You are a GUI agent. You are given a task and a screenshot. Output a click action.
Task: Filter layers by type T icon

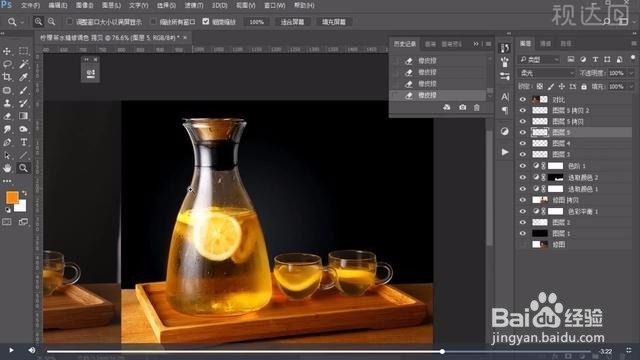click(596, 60)
